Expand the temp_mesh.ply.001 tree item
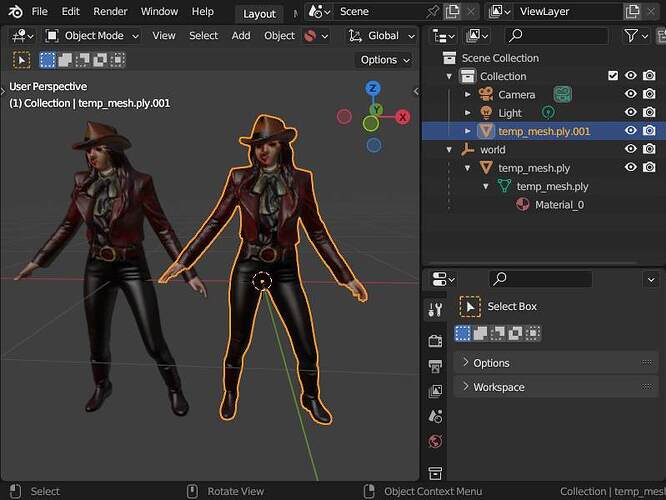This screenshot has height=500, width=666. tap(468, 131)
